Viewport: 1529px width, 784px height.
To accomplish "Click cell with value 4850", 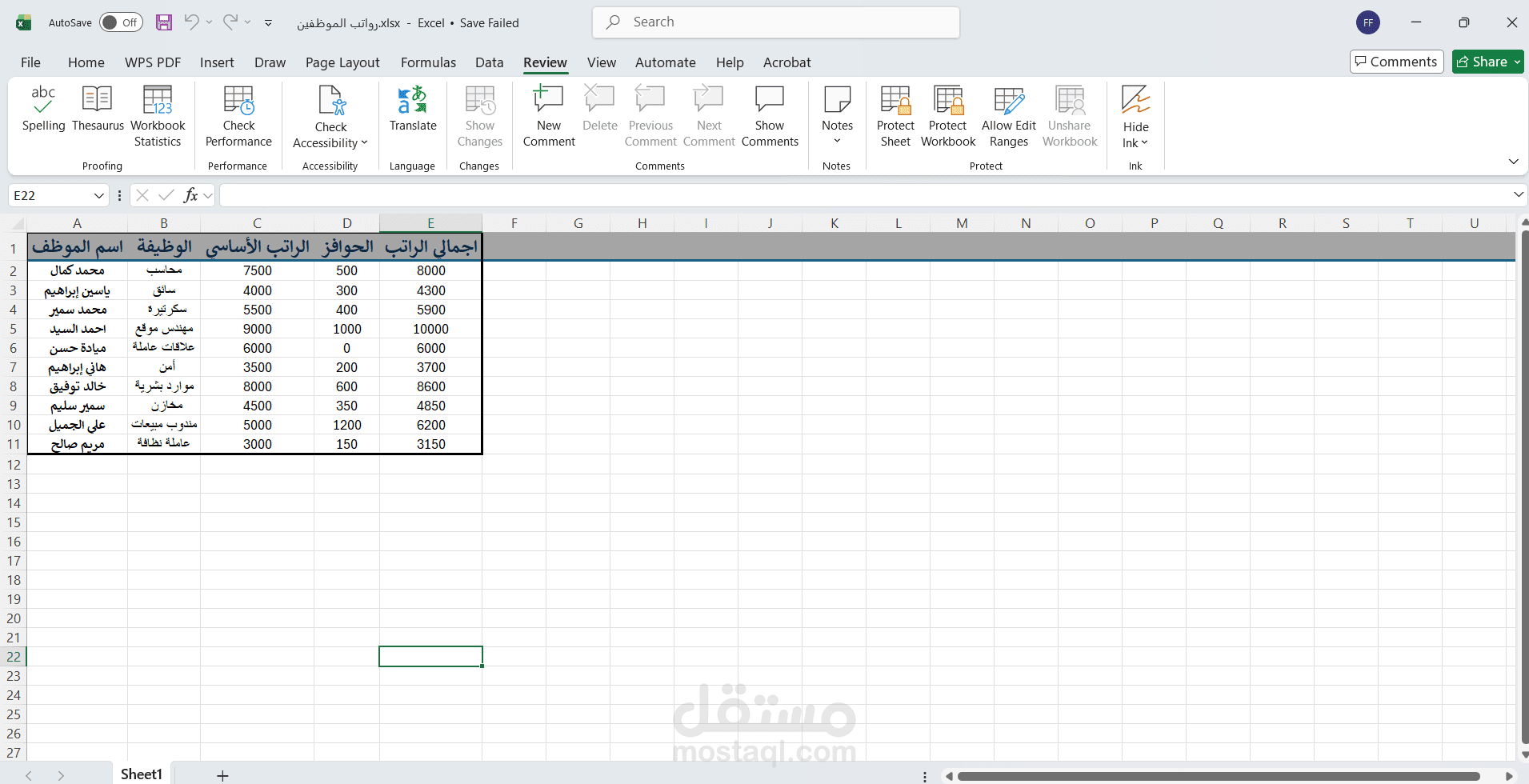I will click(430, 406).
